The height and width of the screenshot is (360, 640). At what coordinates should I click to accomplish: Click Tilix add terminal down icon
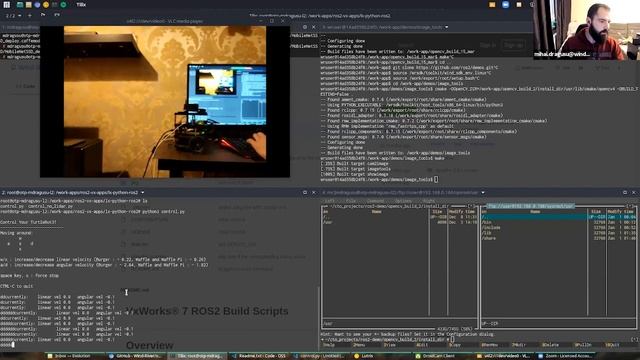tap(57, 15)
